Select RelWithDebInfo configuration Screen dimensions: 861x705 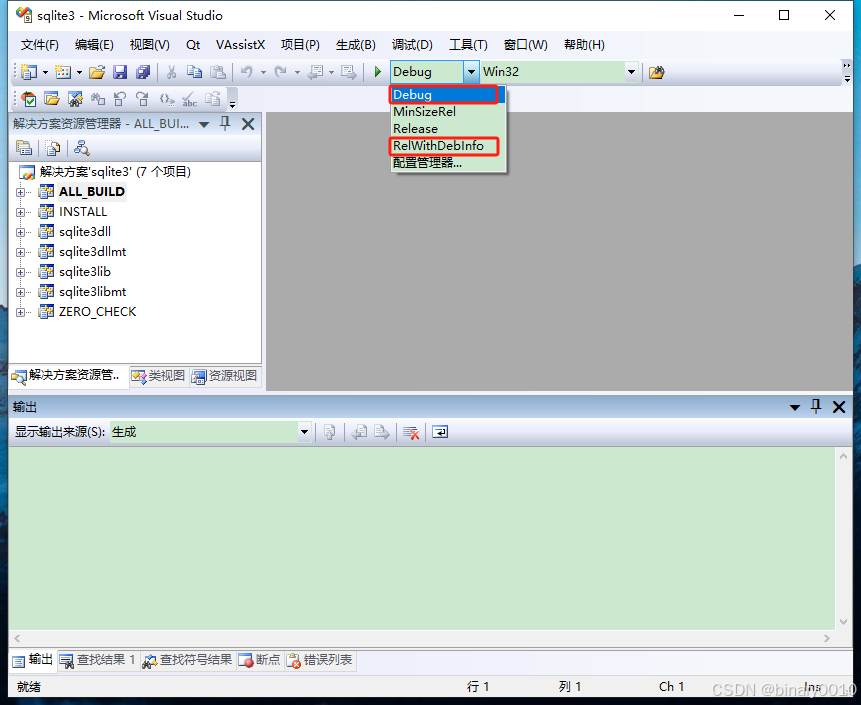point(448,146)
